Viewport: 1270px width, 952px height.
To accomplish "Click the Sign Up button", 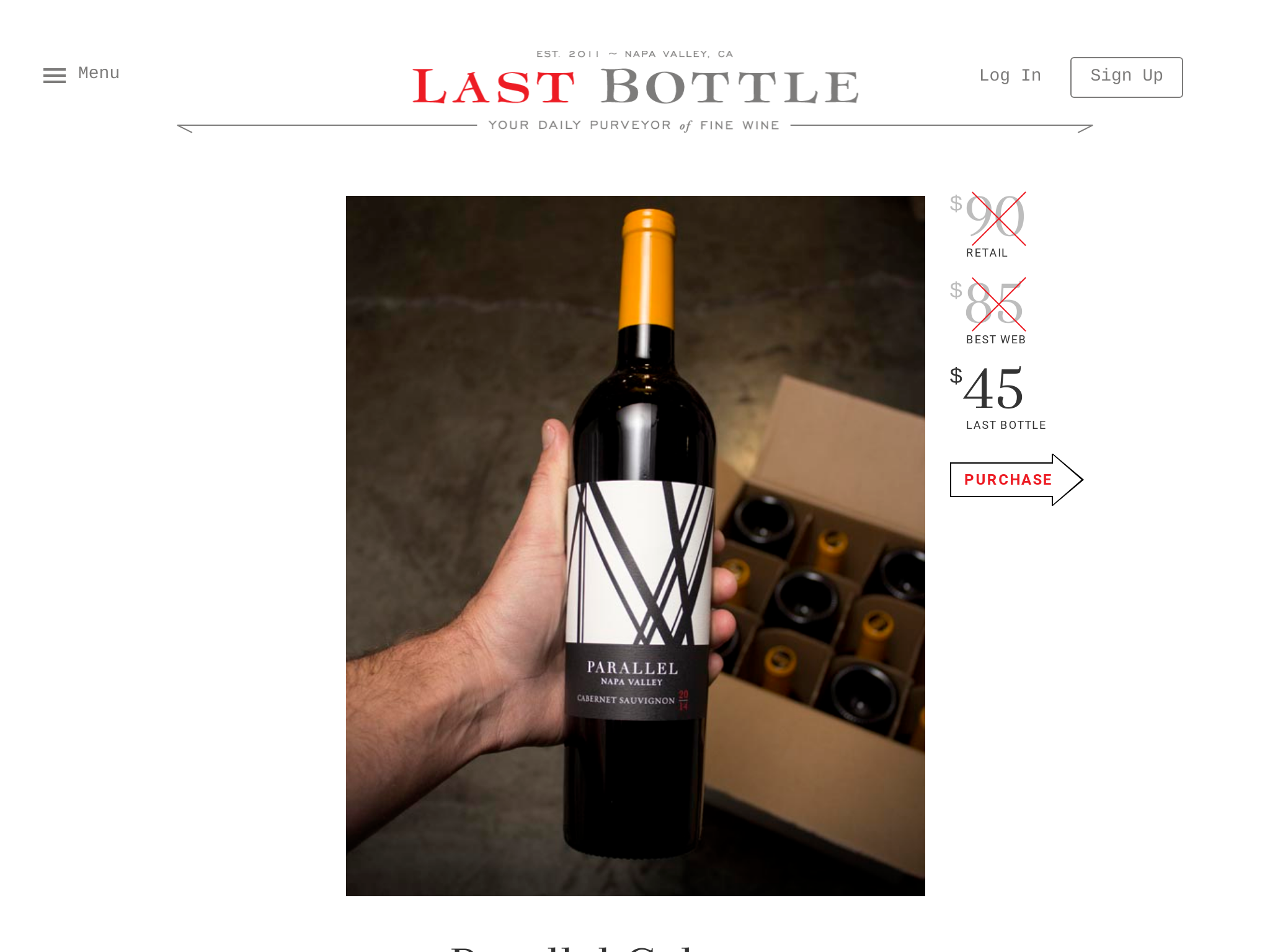I will click(x=1126, y=77).
